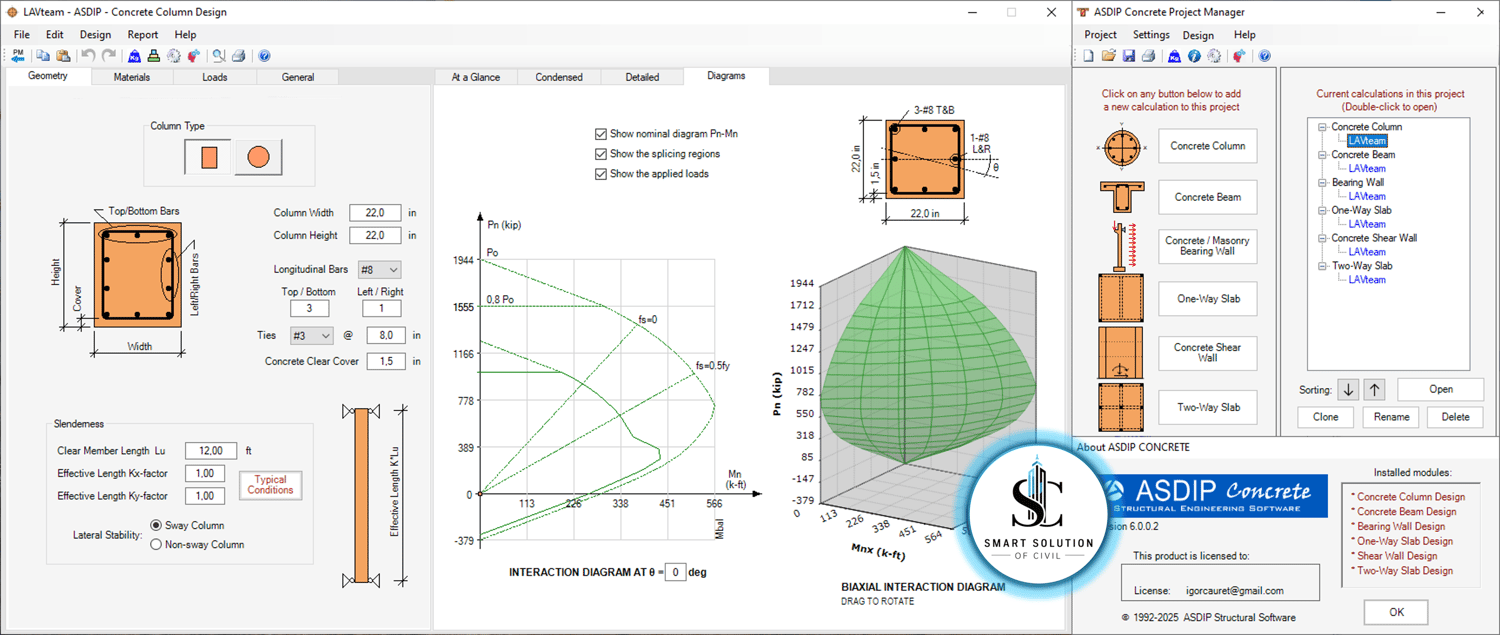Click Open folder icon in Project Manager toolbar
Viewport: 1500px width, 635px height.
1109,56
